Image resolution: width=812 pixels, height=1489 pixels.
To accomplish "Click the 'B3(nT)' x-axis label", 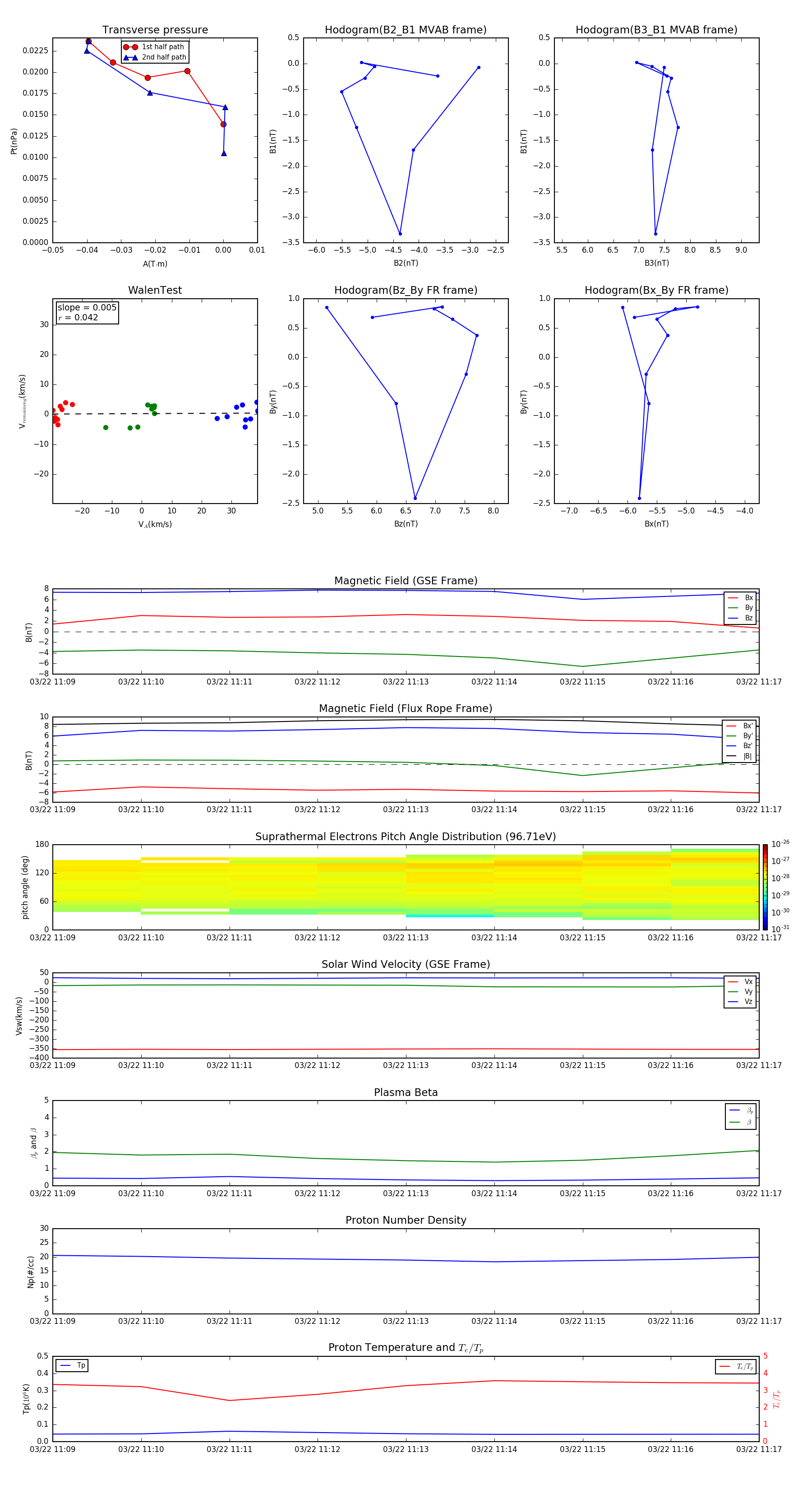I will coord(656,263).
